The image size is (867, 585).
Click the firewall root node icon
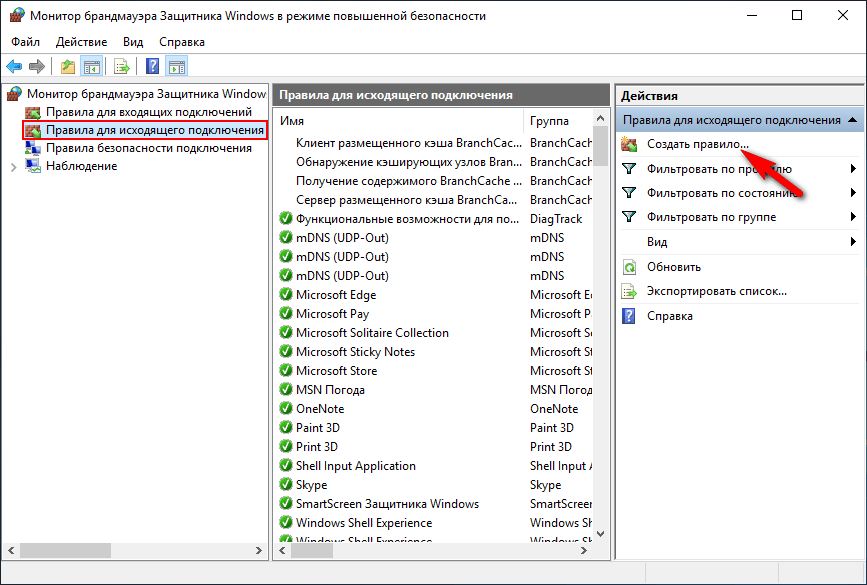(15, 94)
